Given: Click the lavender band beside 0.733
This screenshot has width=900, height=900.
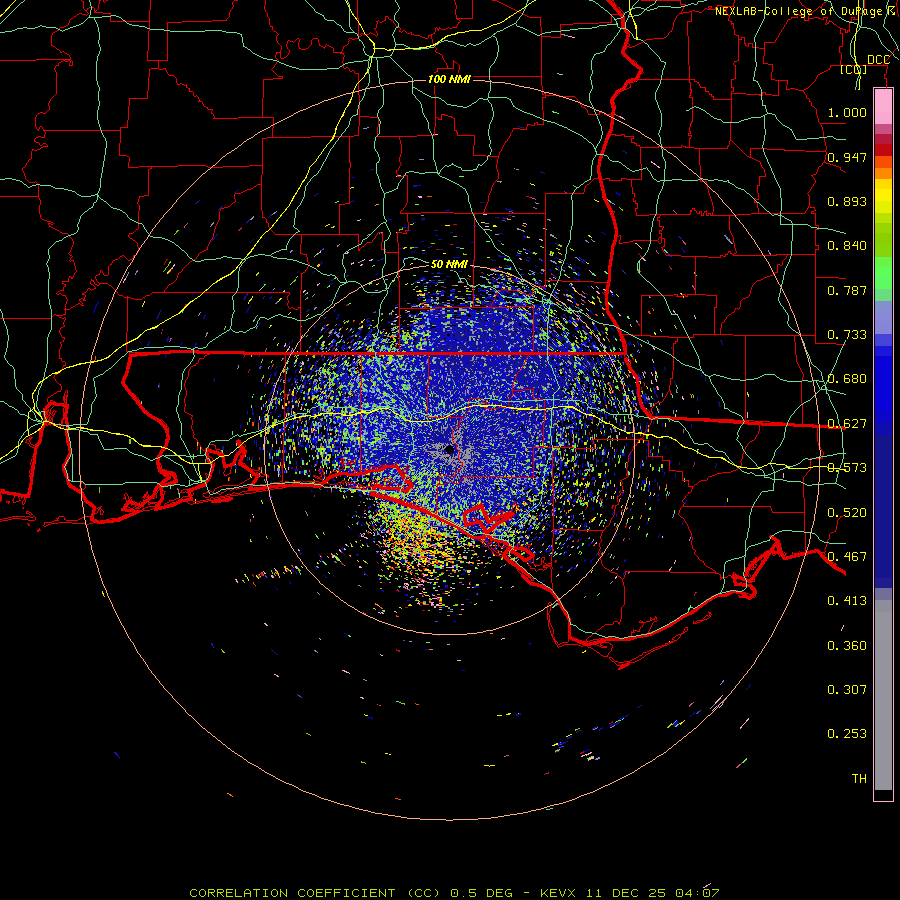Looking at the screenshot, I should coord(883,318).
